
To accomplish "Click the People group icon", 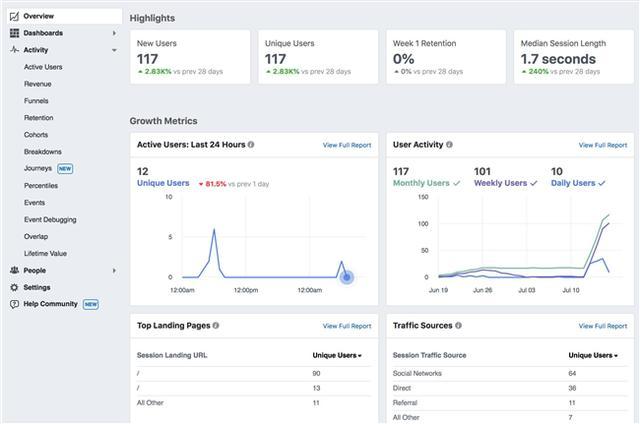I will pyautogui.click(x=14, y=270).
